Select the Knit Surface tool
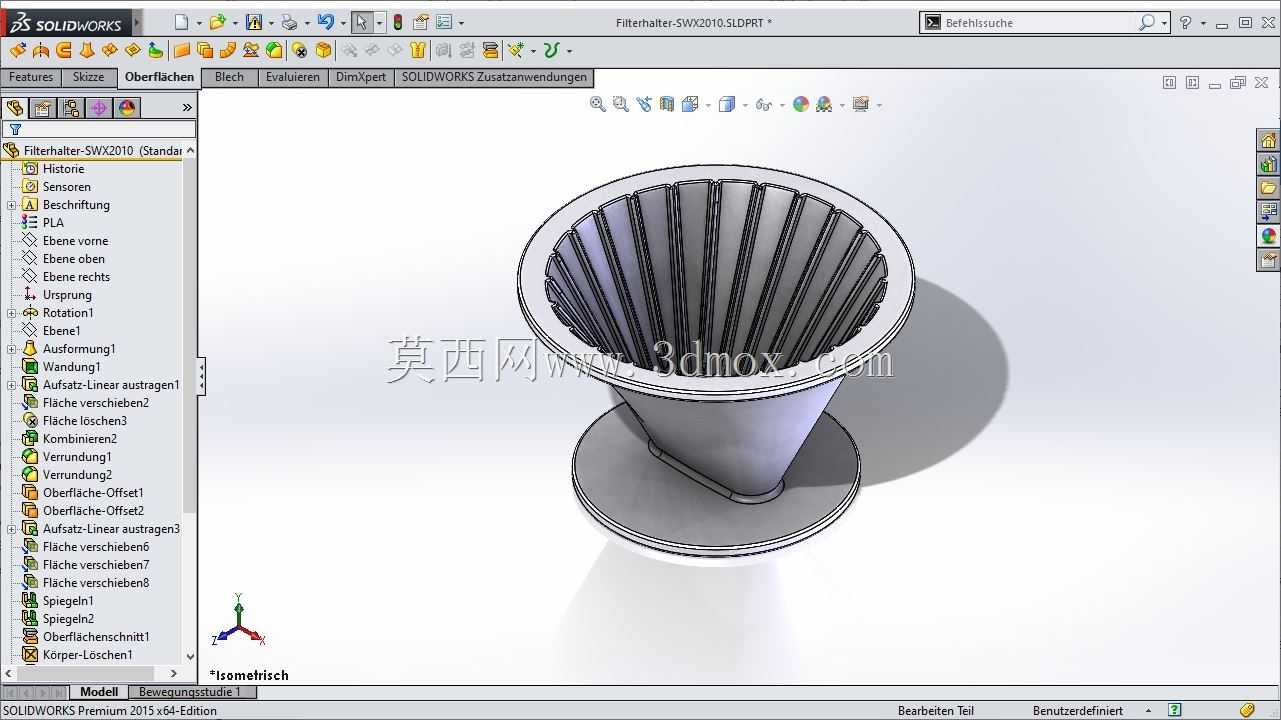Viewport: 1281px width, 720px height. [418, 50]
